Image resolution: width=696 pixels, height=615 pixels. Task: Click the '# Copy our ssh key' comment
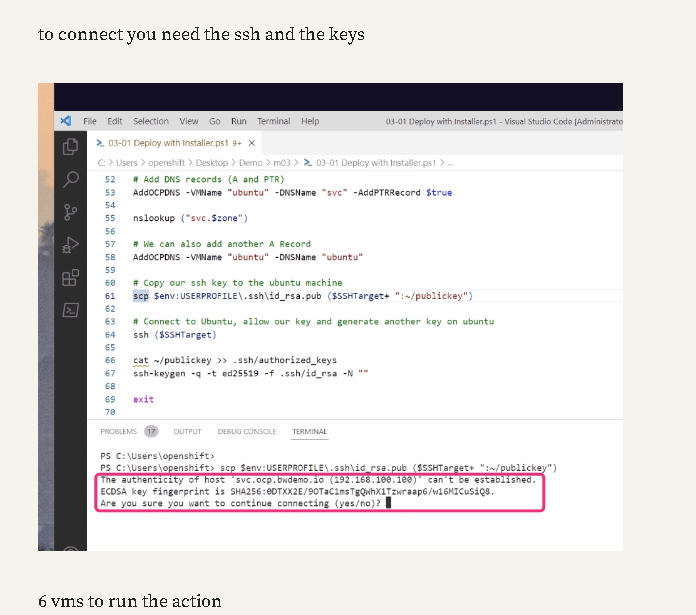(x=237, y=283)
